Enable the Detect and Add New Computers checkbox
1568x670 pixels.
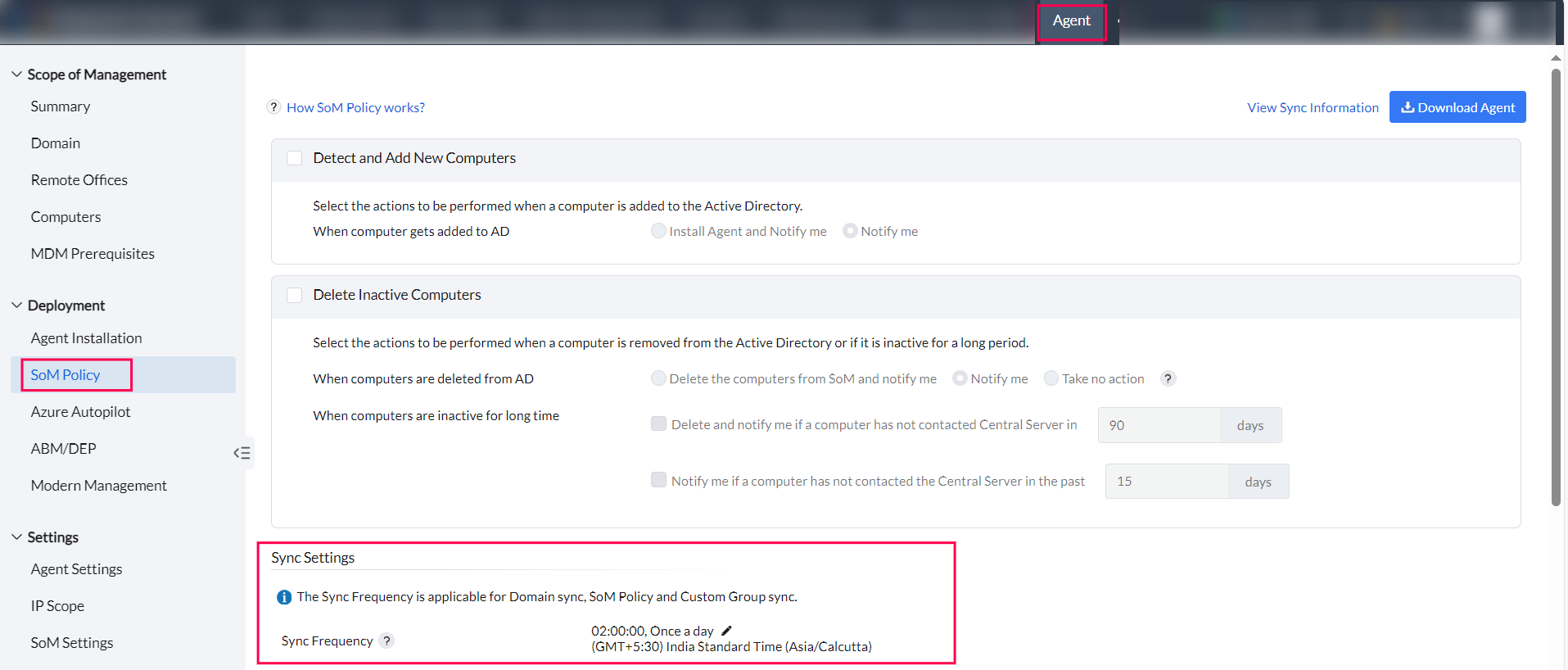295,158
